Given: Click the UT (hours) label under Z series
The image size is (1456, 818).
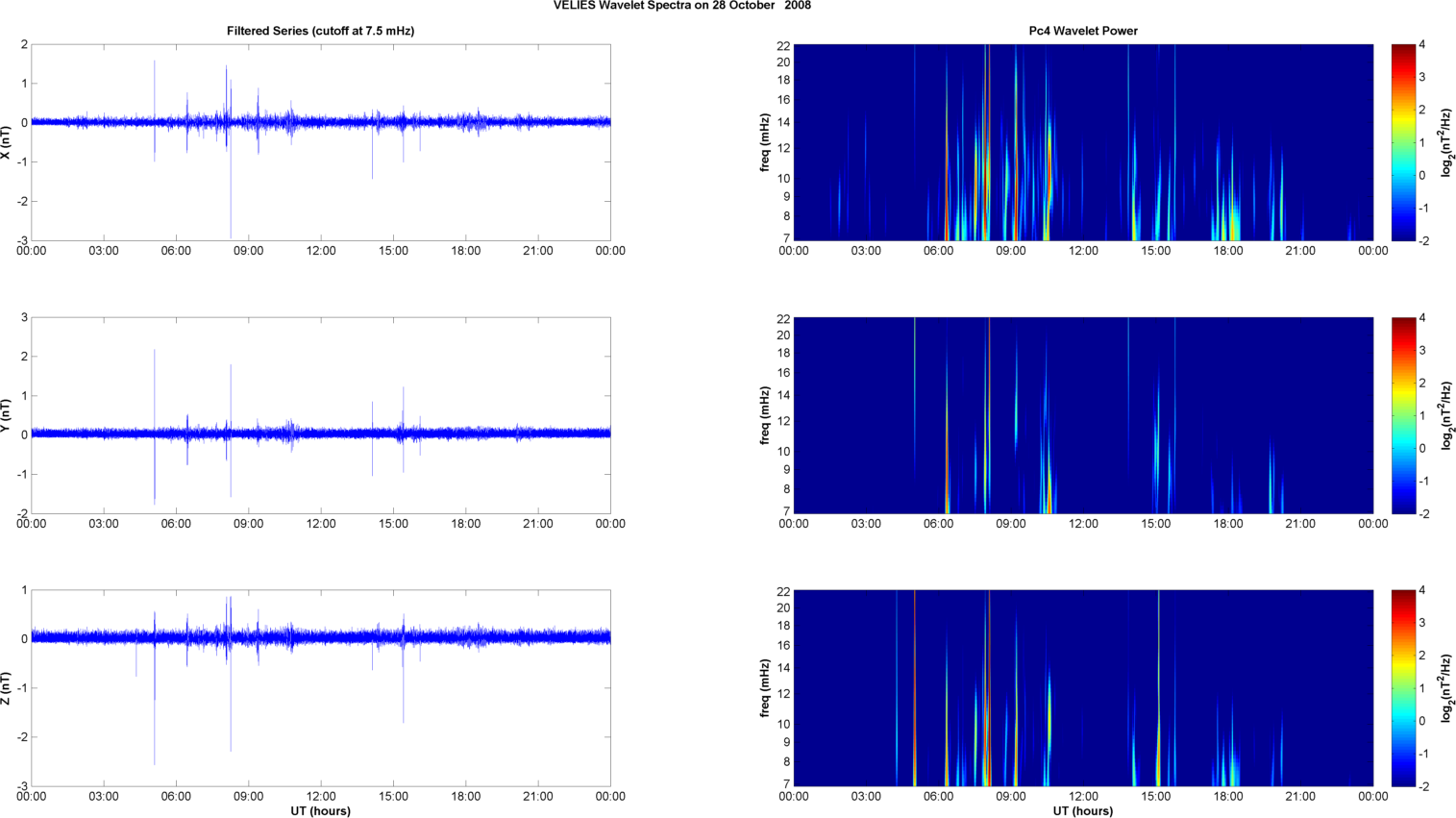Looking at the screenshot, I should (x=320, y=810).
